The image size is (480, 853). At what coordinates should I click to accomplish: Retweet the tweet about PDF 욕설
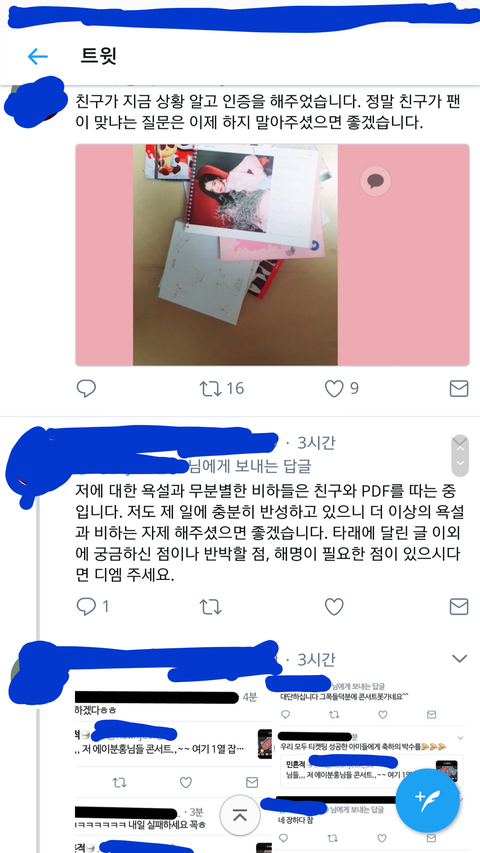[211, 607]
